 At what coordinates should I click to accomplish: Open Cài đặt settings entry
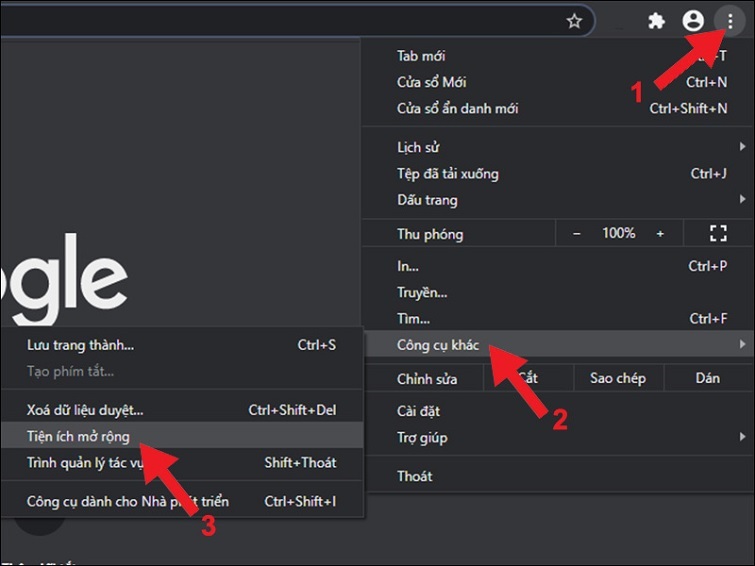[418, 411]
